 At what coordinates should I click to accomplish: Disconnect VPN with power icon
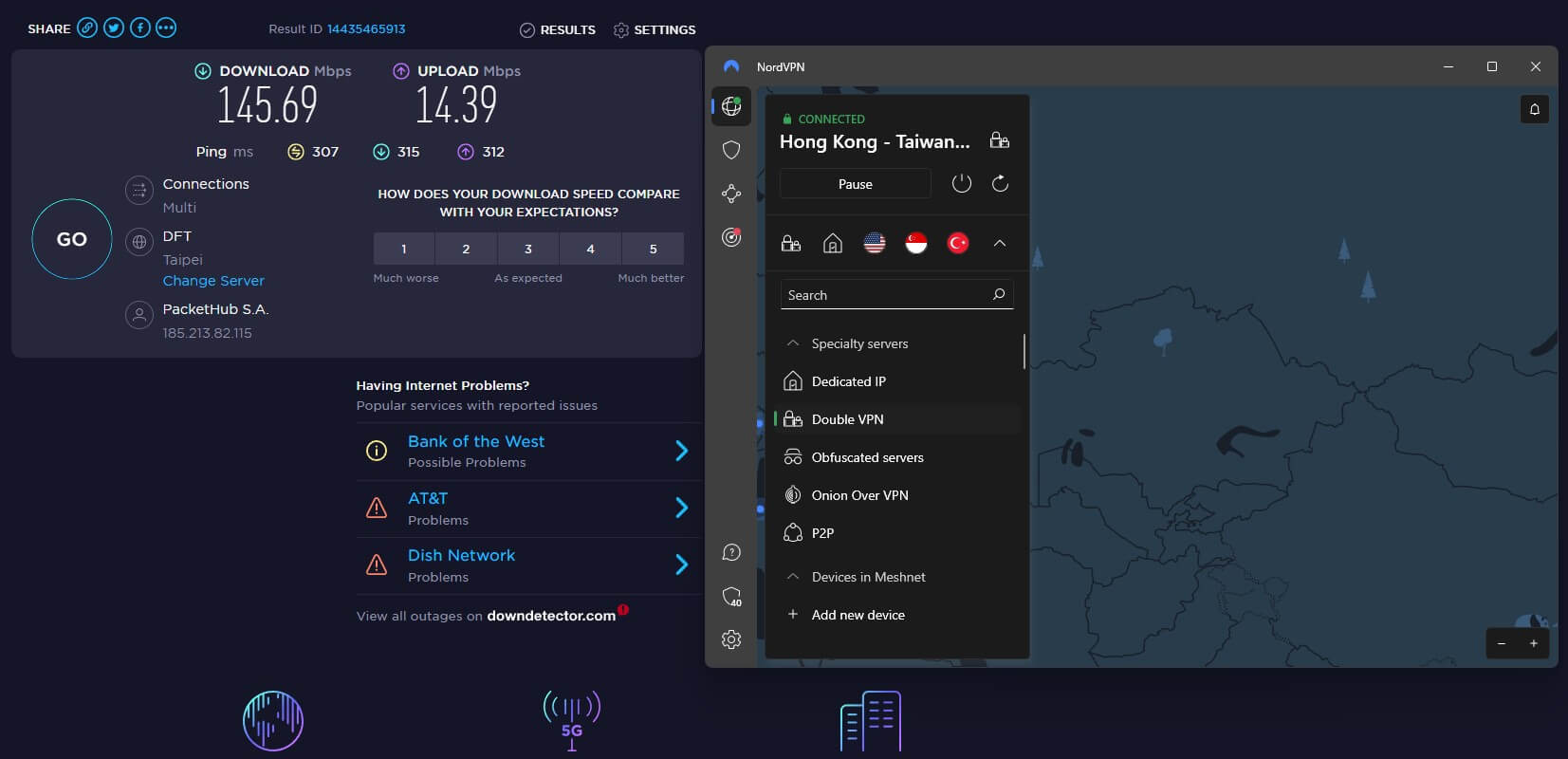pos(962,184)
